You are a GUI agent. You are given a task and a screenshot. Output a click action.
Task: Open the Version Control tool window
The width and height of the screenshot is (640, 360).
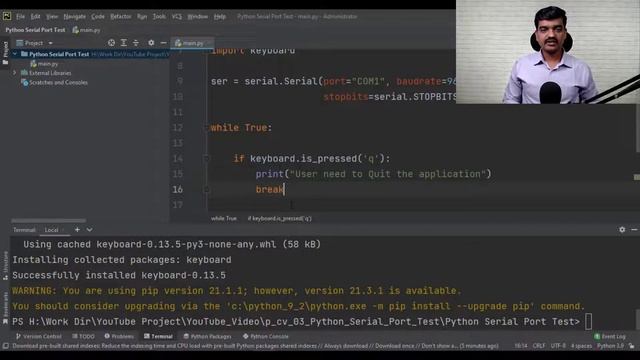pos(38,336)
